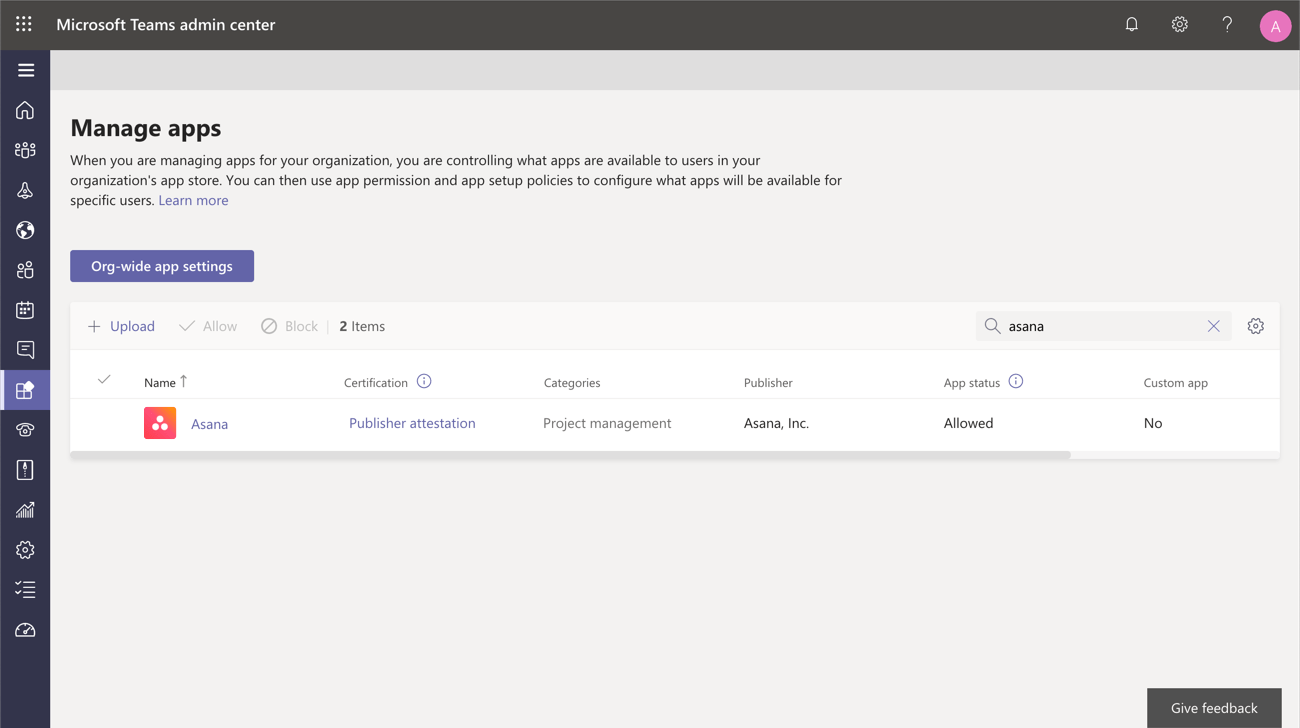The image size is (1300, 728).
Task: Open the Devices sidebar icon
Action: coord(25,190)
